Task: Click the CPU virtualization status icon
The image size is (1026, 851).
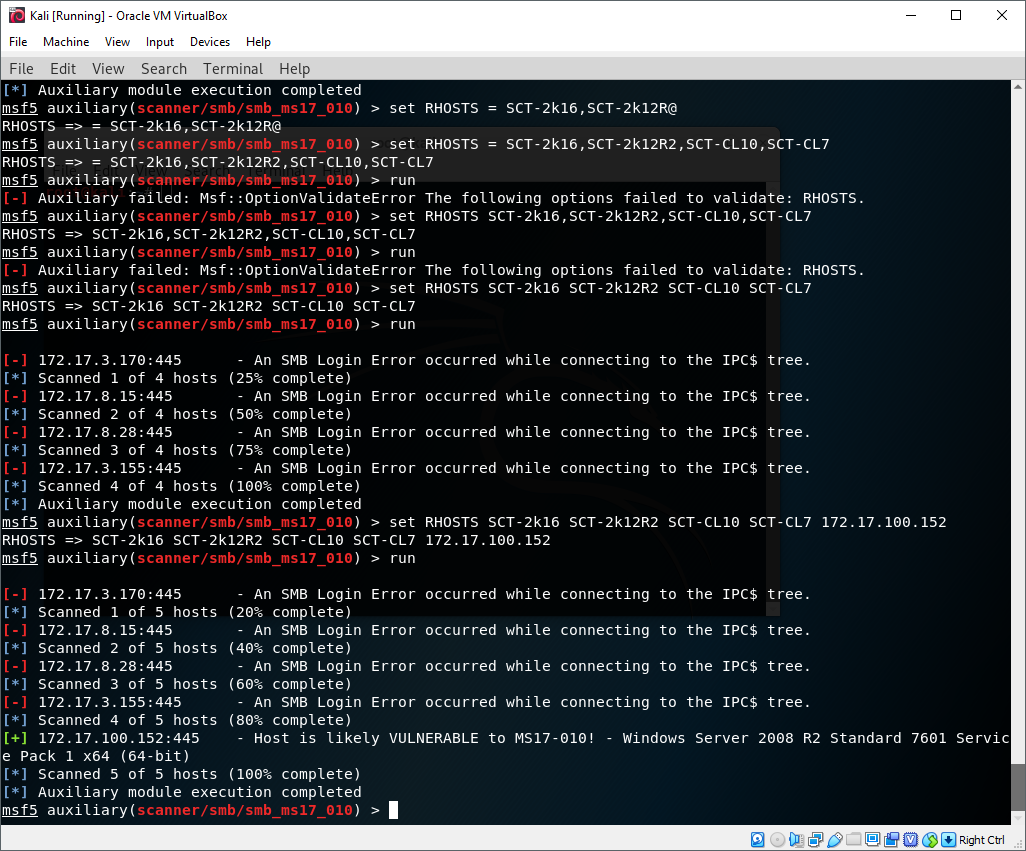Action: pyautogui.click(x=911, y=840)
